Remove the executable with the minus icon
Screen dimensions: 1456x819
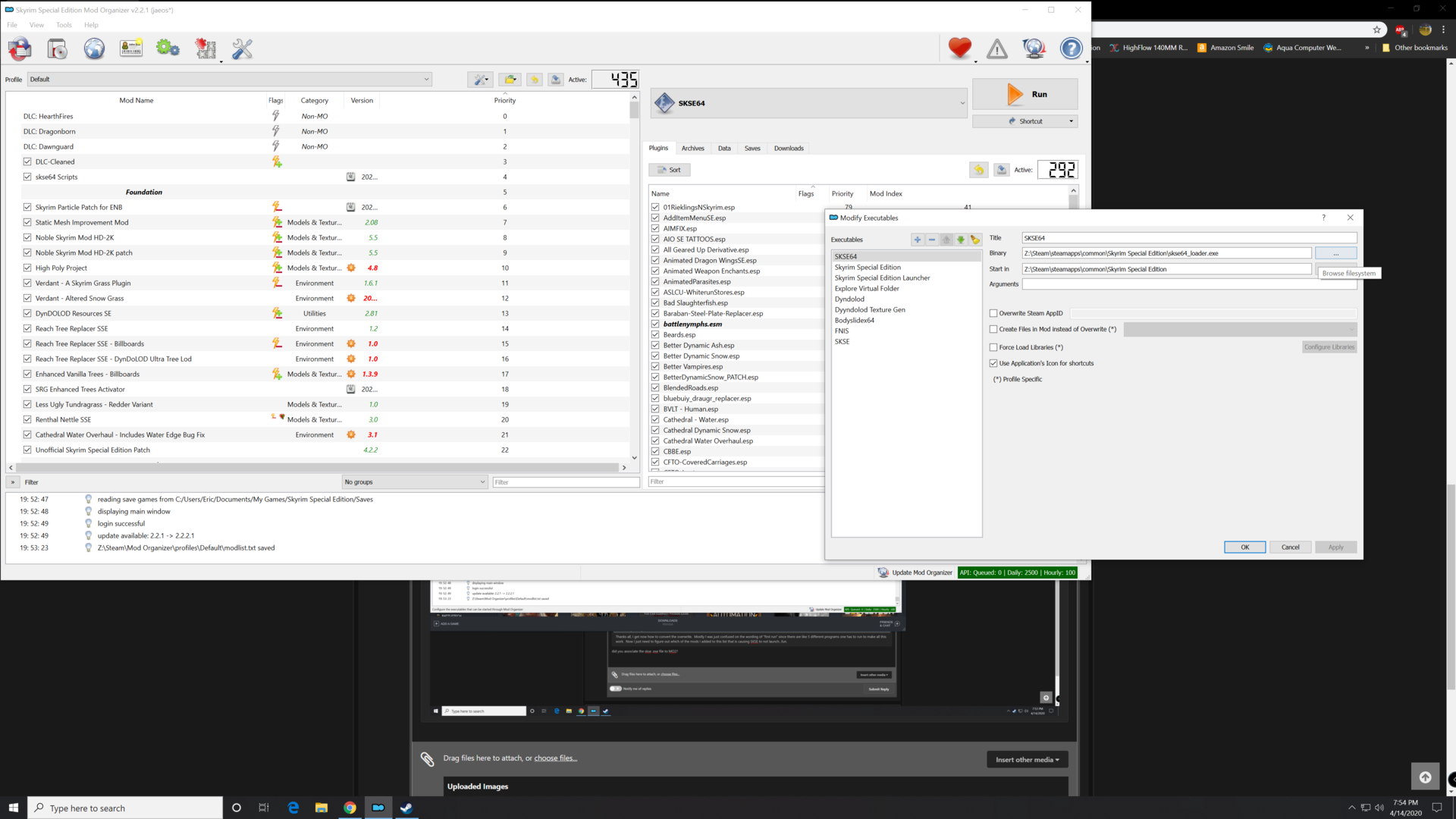(x=932, y=240)
